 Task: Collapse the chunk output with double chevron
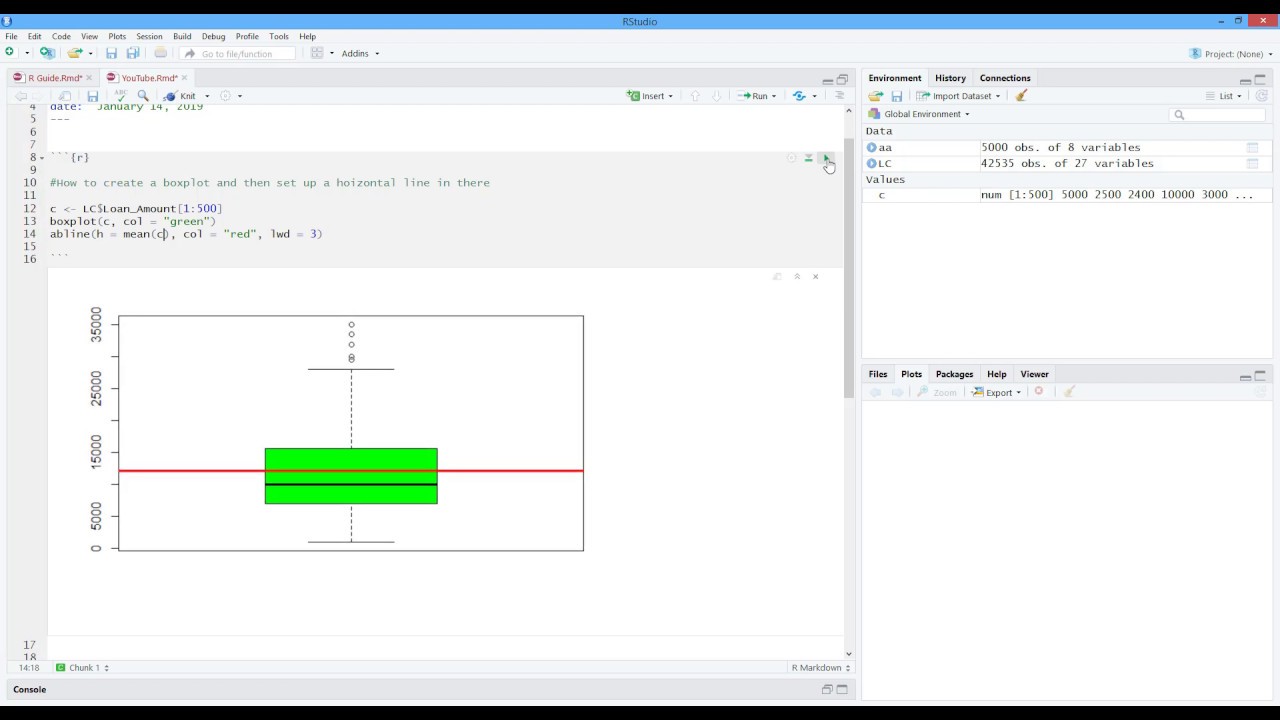point(797,277)
